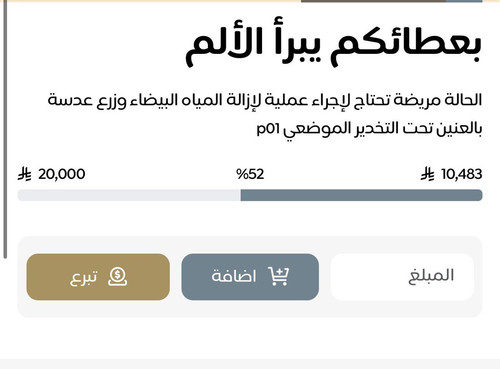
Task: Focus the المبلغ amount input field
Action: [x=402, y=277]
